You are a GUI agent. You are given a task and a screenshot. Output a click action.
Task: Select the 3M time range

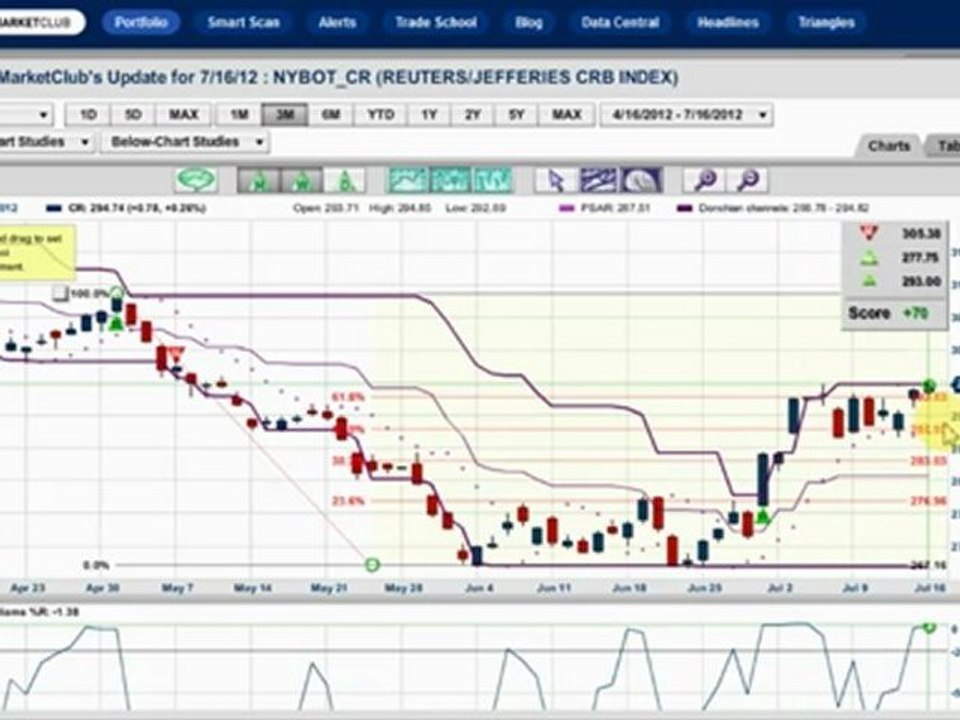coord(285,114)
